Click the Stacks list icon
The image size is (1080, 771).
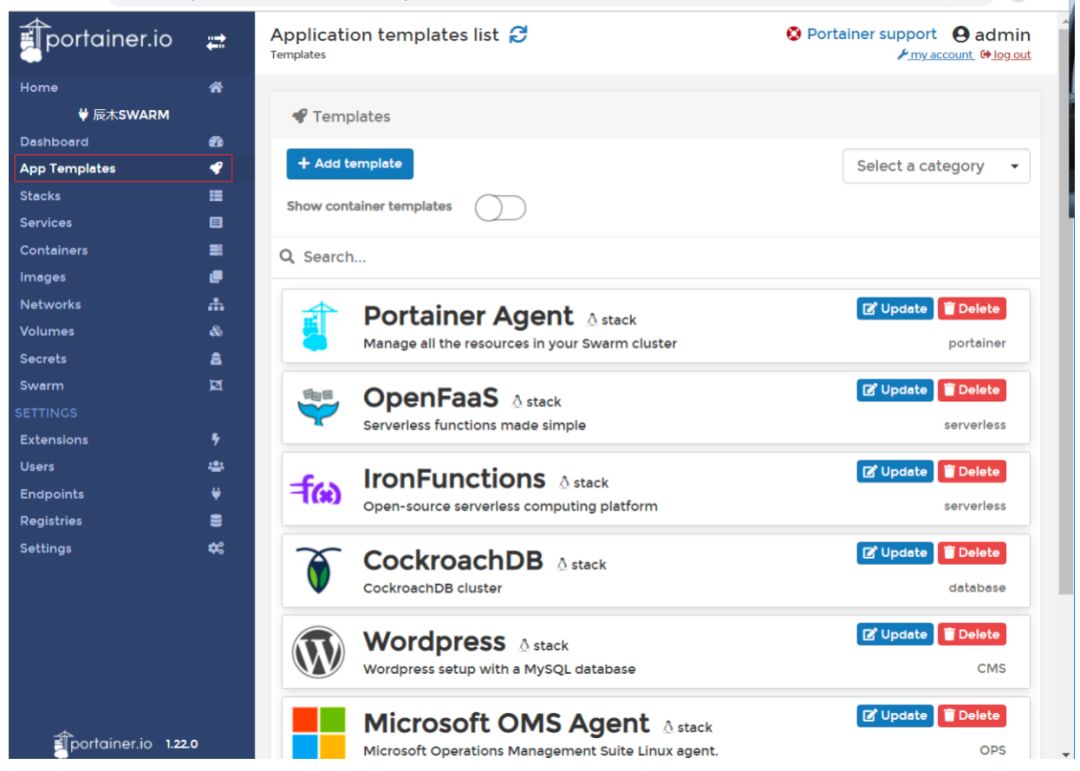[216, 196]
